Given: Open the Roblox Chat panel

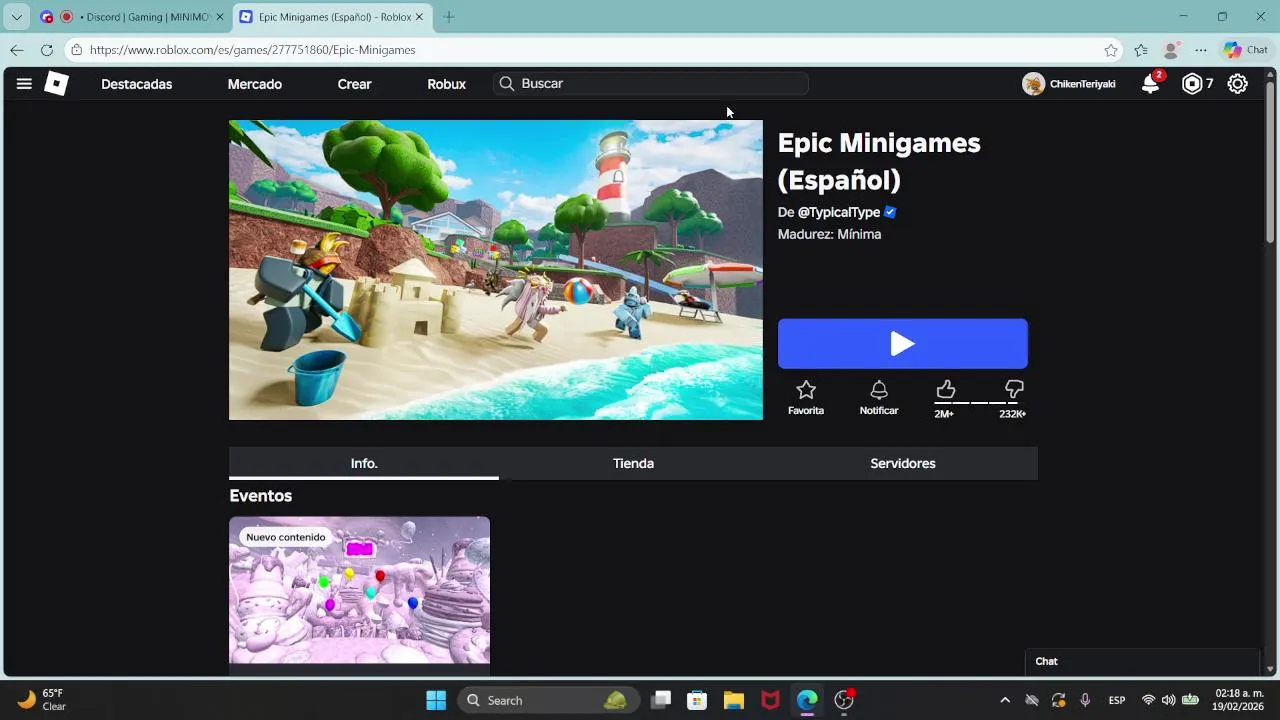Looking at the screenshot, I should point(1141,662).
